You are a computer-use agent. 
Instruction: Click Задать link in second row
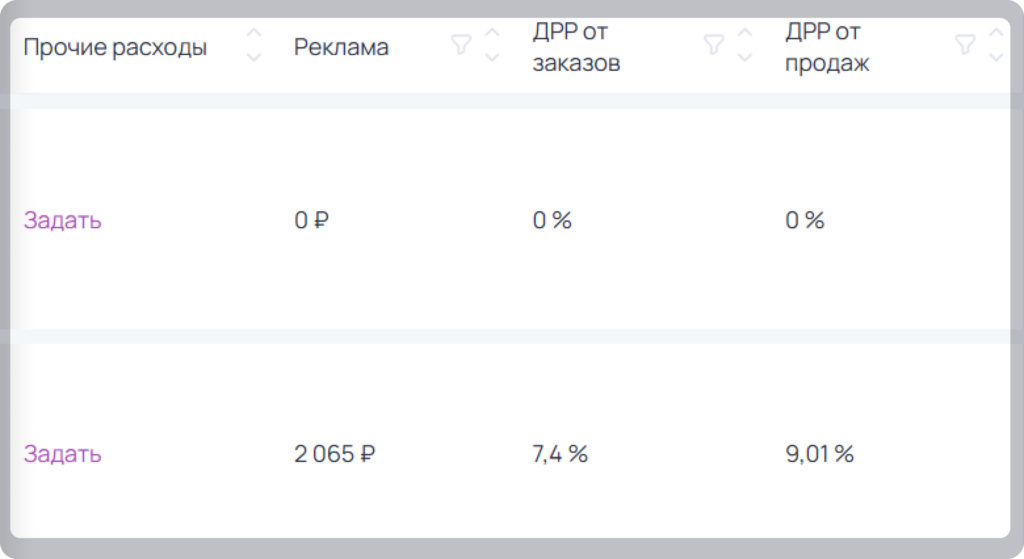(x=63, y=454)
